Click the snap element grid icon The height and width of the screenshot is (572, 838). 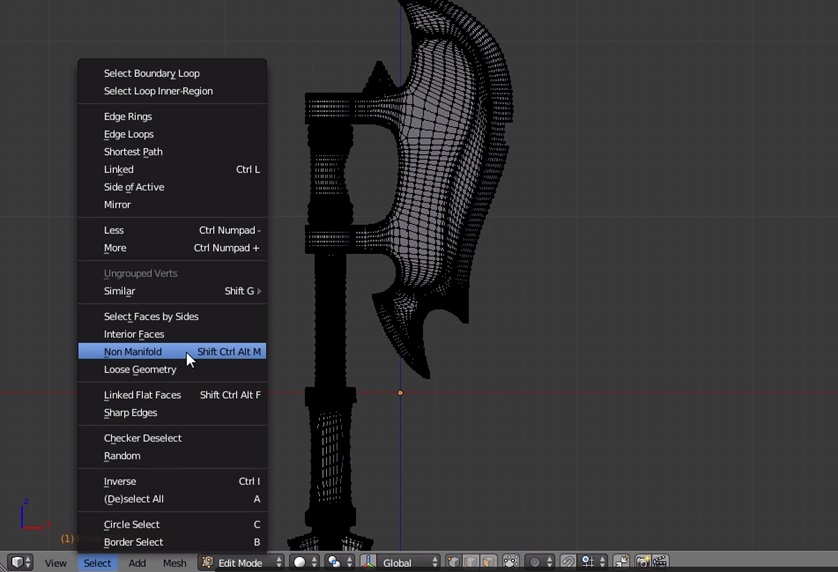(588, 562)
